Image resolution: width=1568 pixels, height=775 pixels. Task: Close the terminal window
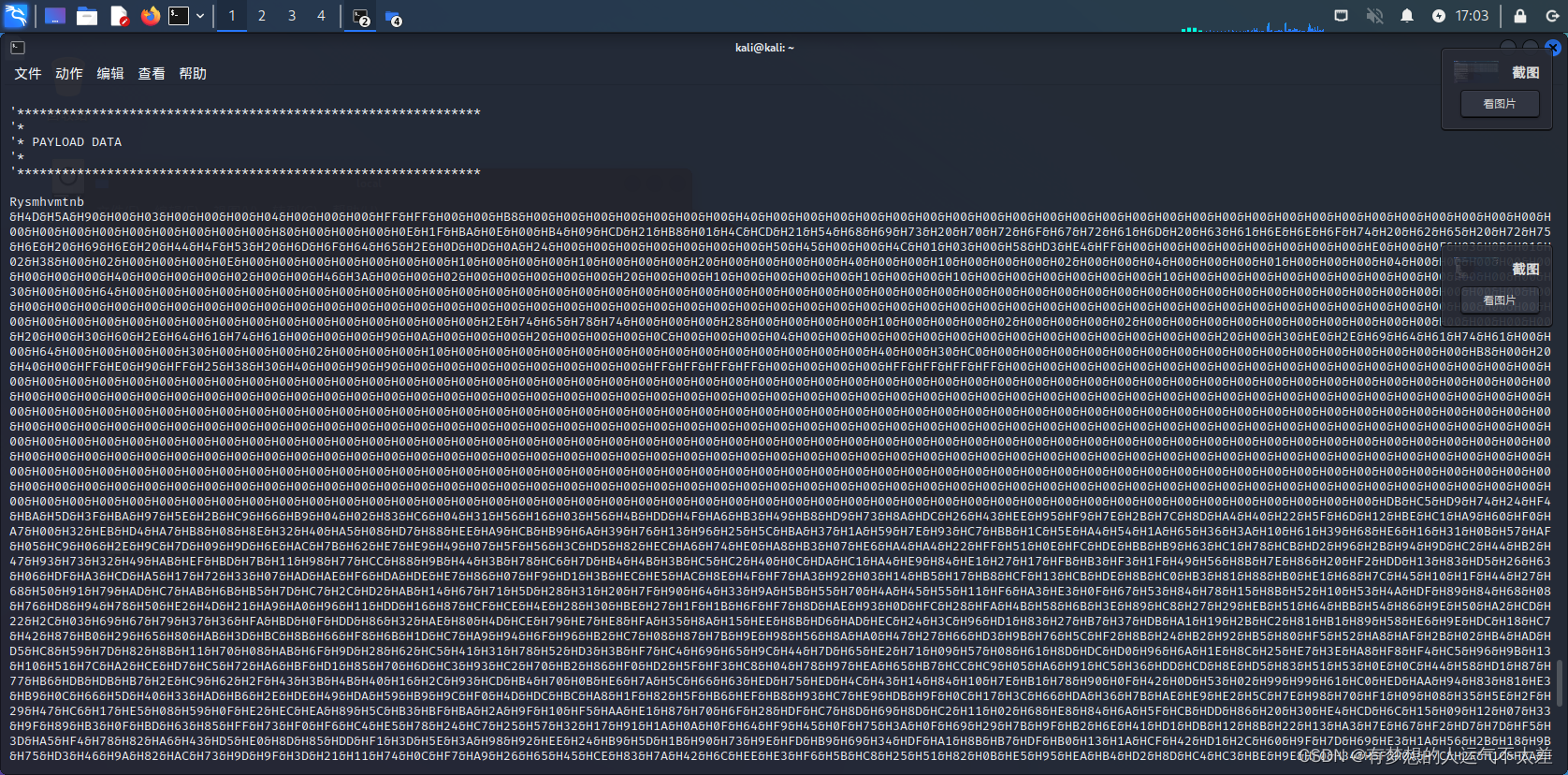[x=1553, y=48]
